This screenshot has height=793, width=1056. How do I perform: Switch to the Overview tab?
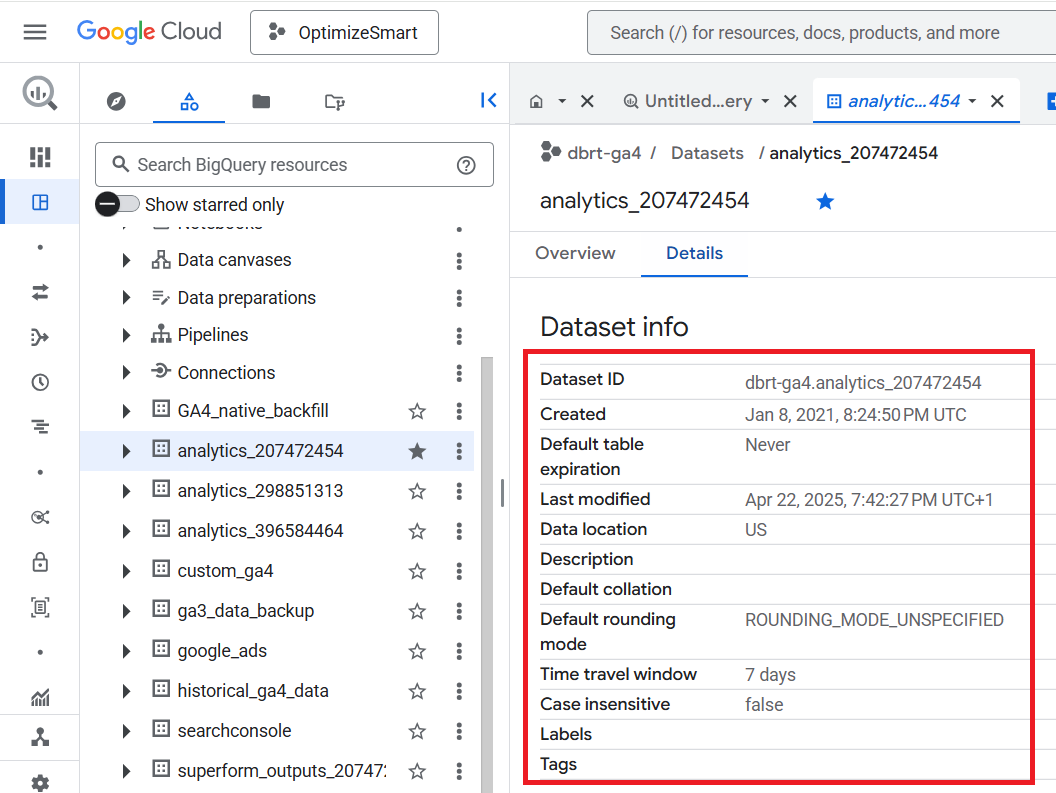[575, 253]
